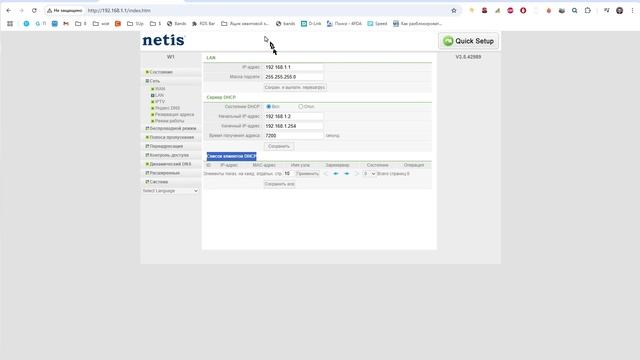Click the magnifier extension icon in toolbar
The width and height of the screenshot is (640, 360).
[575, 11]
